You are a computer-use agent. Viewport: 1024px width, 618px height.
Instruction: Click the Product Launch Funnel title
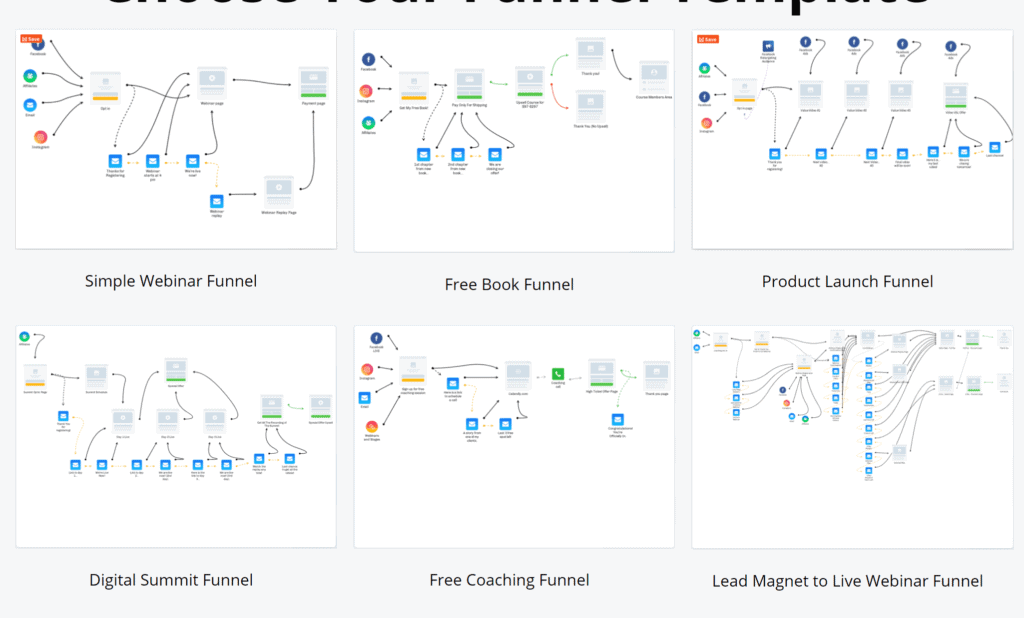(848, 282)
